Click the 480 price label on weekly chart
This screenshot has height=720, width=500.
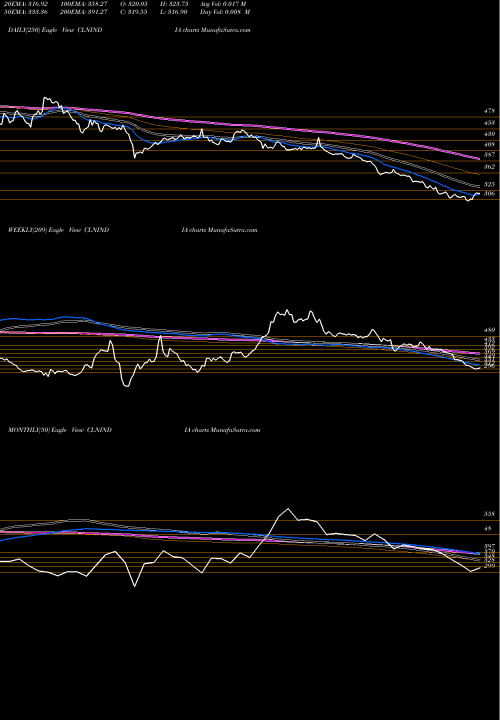489,330
